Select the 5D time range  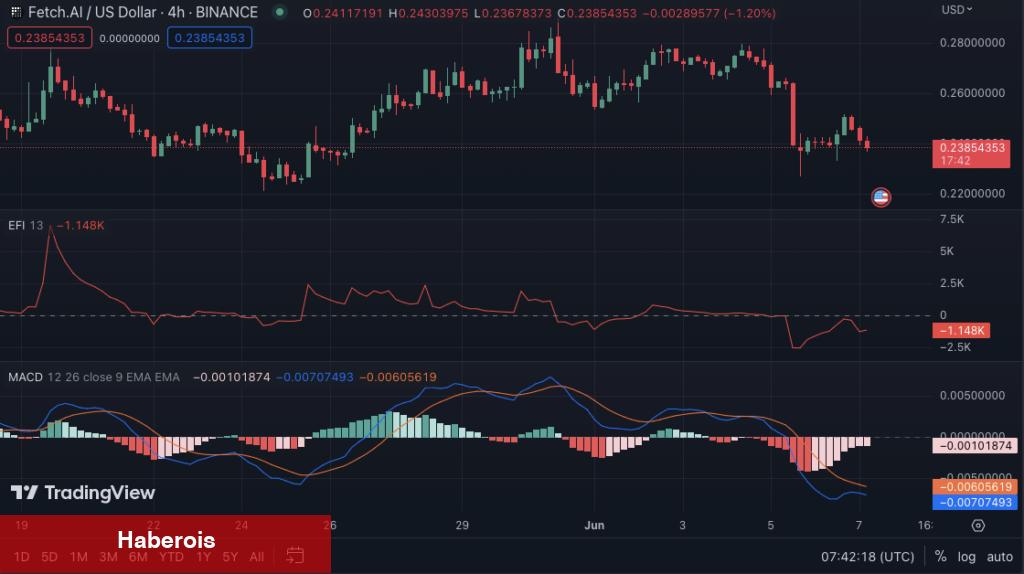pyautogui.click(x=49, y=557)
